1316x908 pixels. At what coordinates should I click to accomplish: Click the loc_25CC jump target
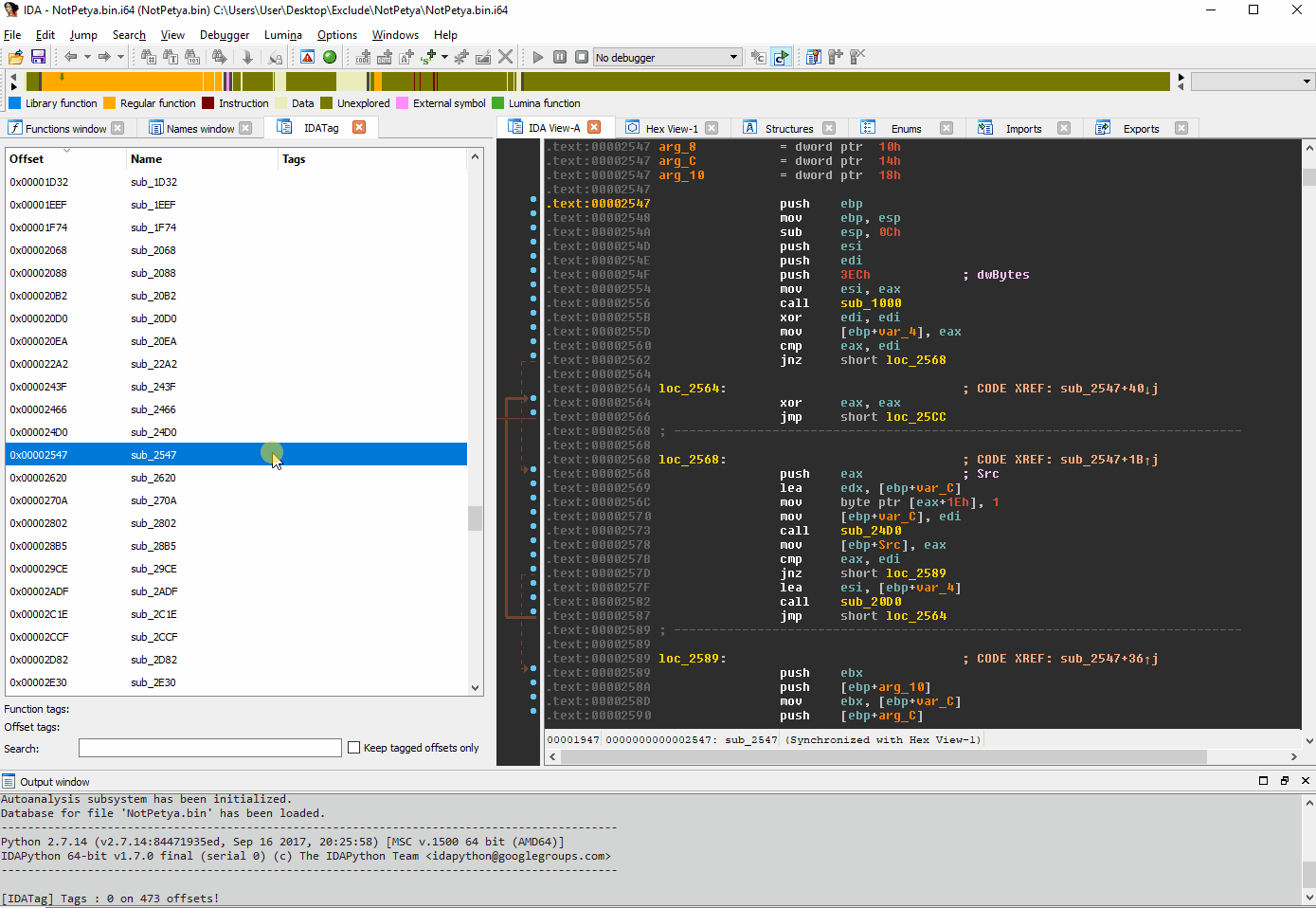point(915,417)
